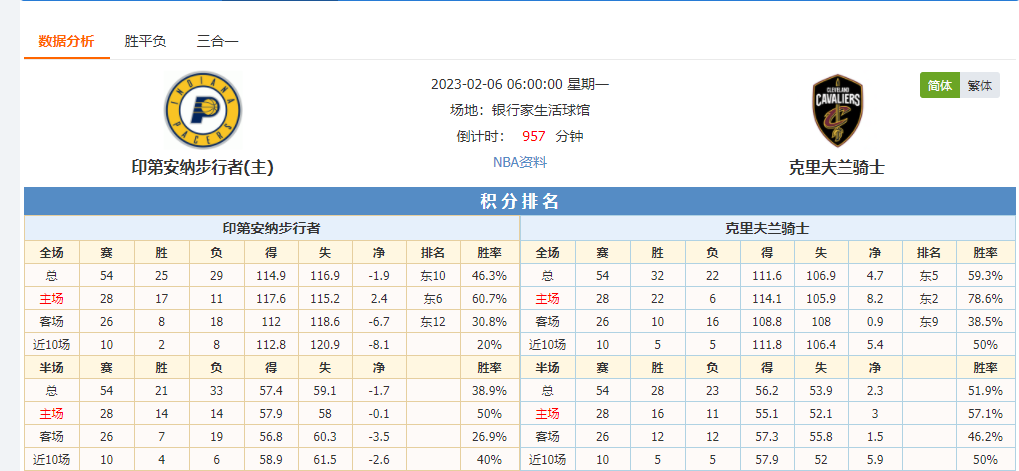Screen dimensions: 1019x471
Task: Click the Cleveland Cavaliers team logo
Action: (838, 110)
